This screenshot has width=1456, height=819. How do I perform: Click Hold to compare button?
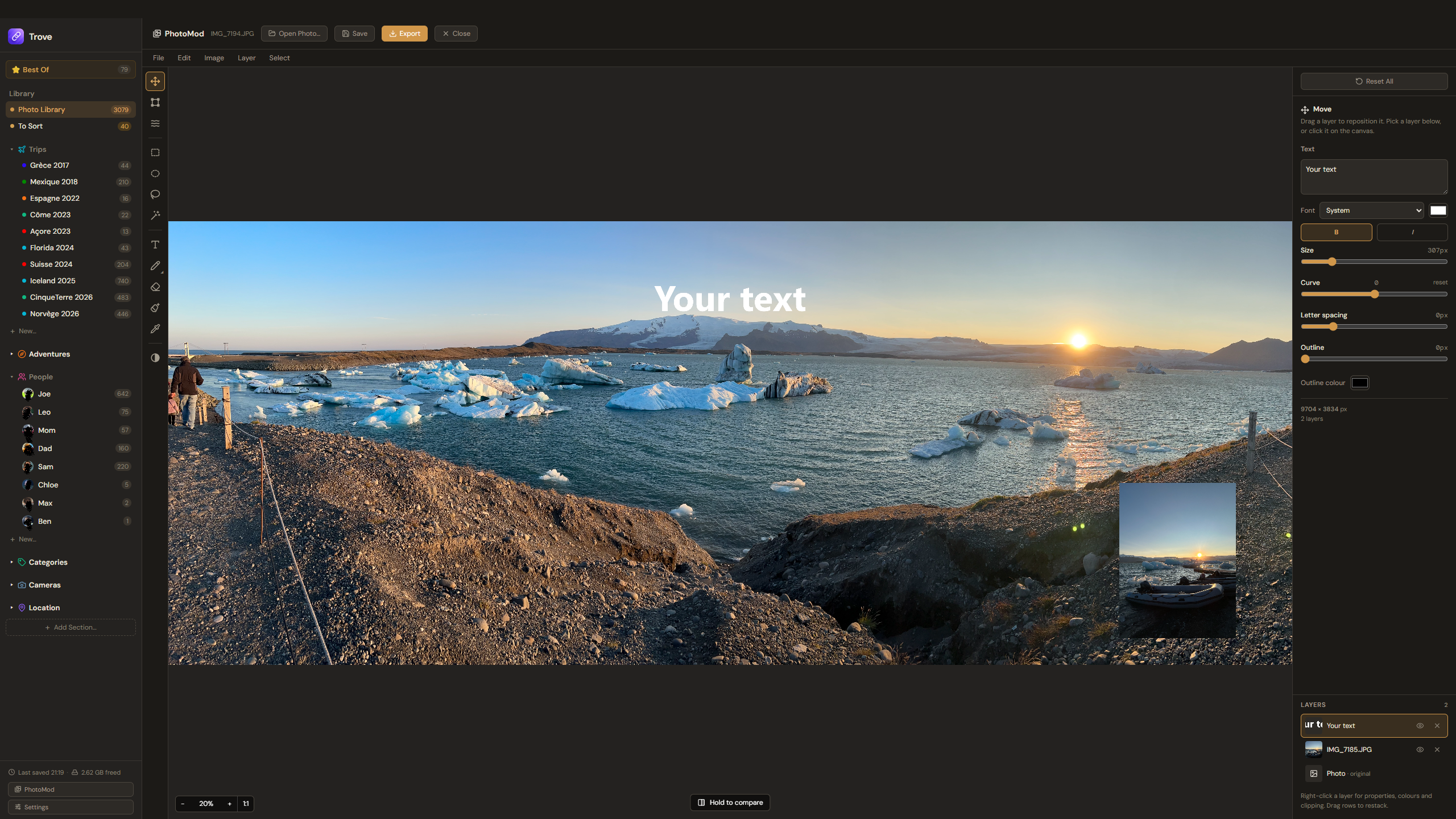pos(730,803)
